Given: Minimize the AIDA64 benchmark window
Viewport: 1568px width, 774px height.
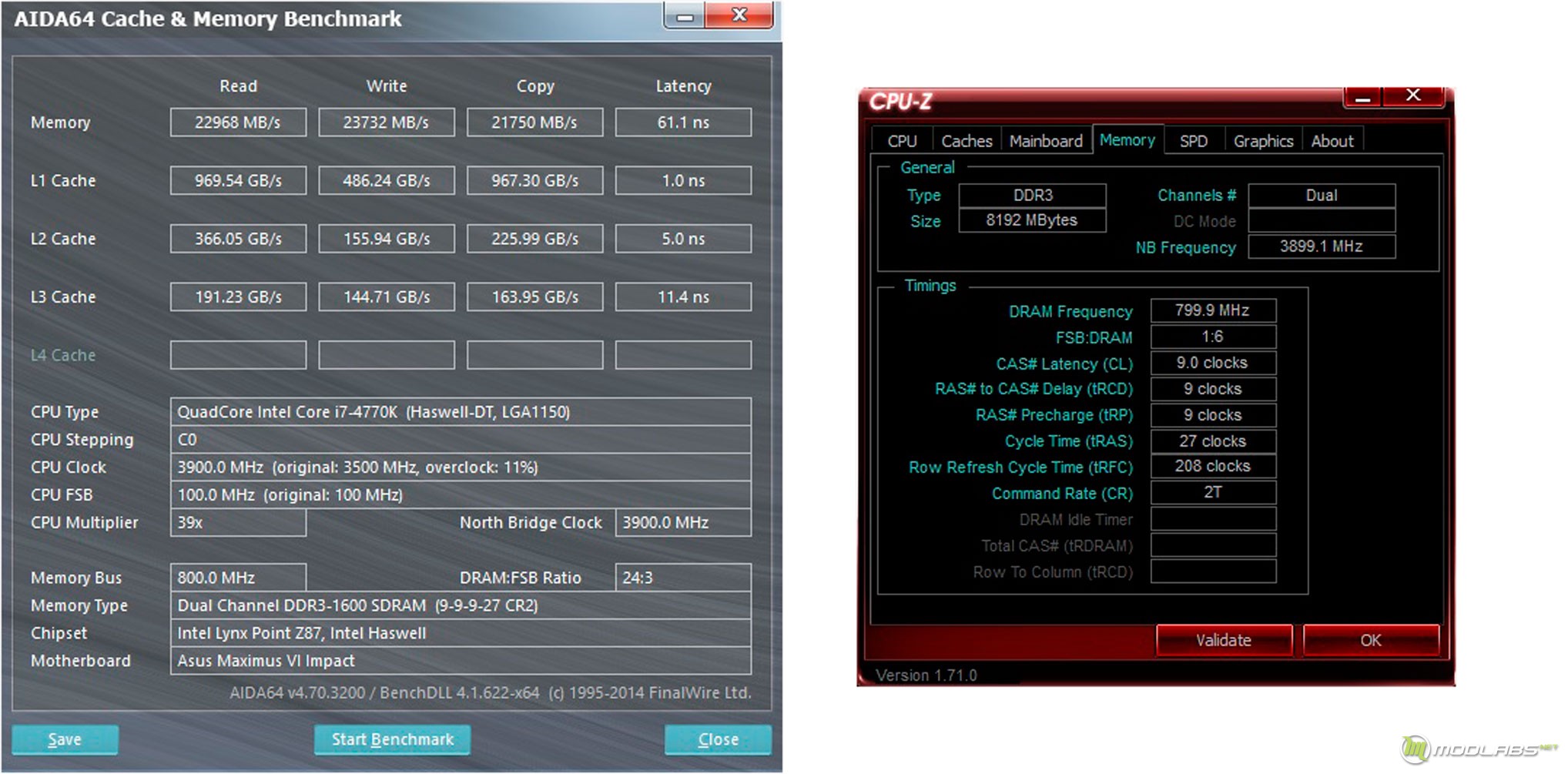Looking at the screenshot, I should pyautogui.click(x=685, y=15).
